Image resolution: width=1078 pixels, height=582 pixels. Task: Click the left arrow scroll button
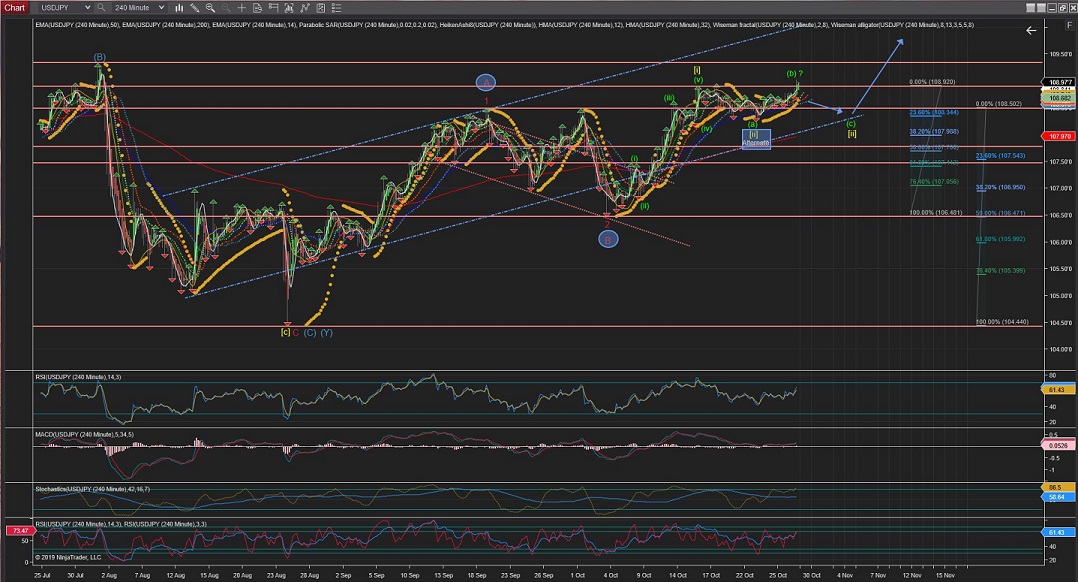[x=1032, y=32]
